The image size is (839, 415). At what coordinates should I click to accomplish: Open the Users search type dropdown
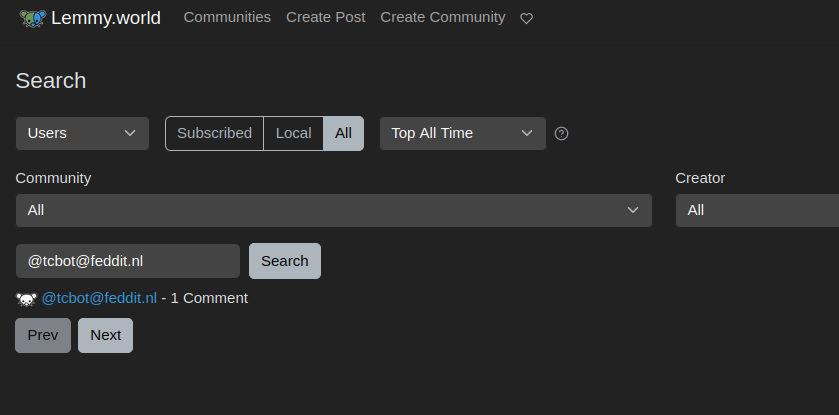[x=82, y=133]
